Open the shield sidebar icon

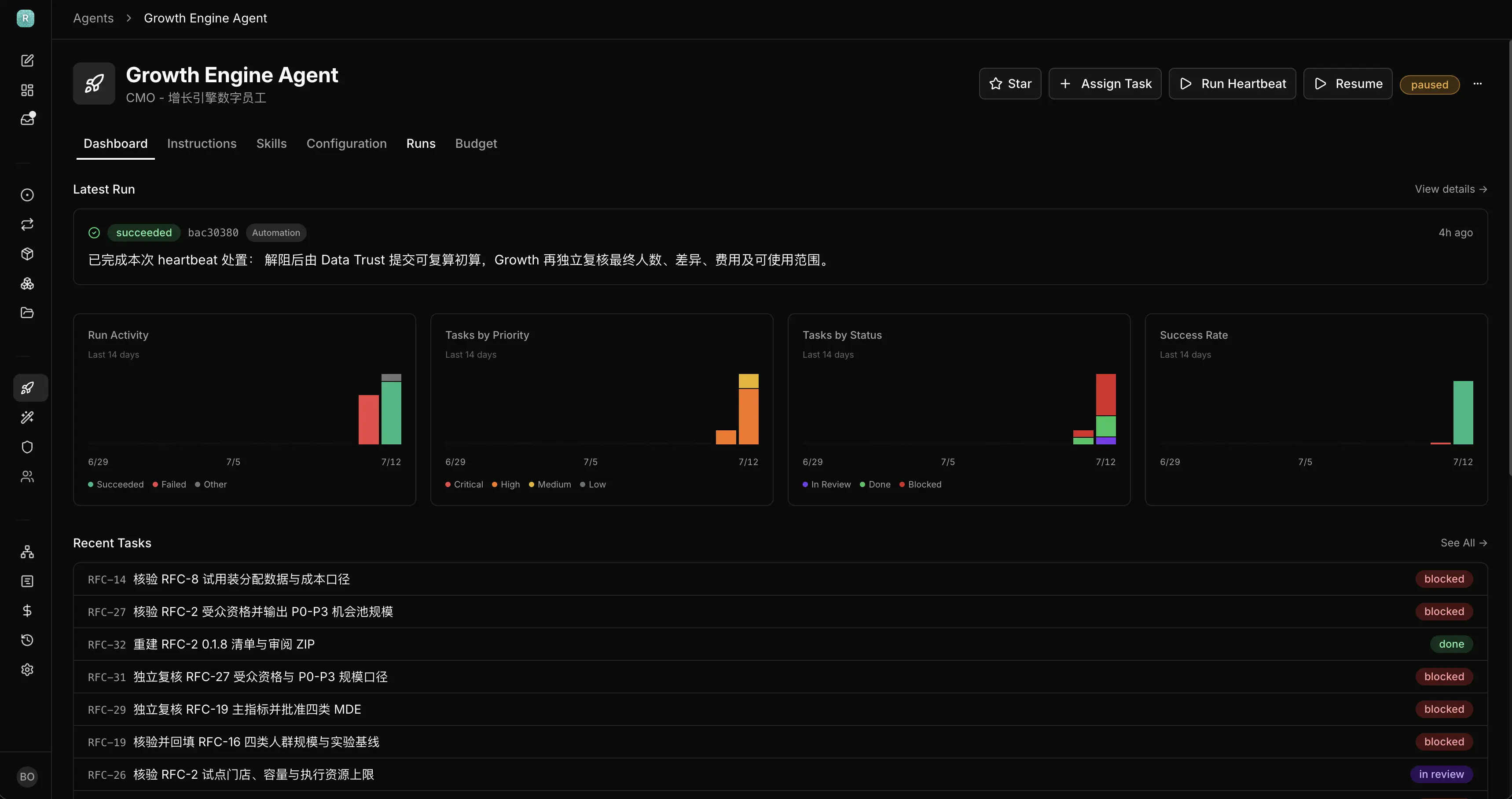27,447
